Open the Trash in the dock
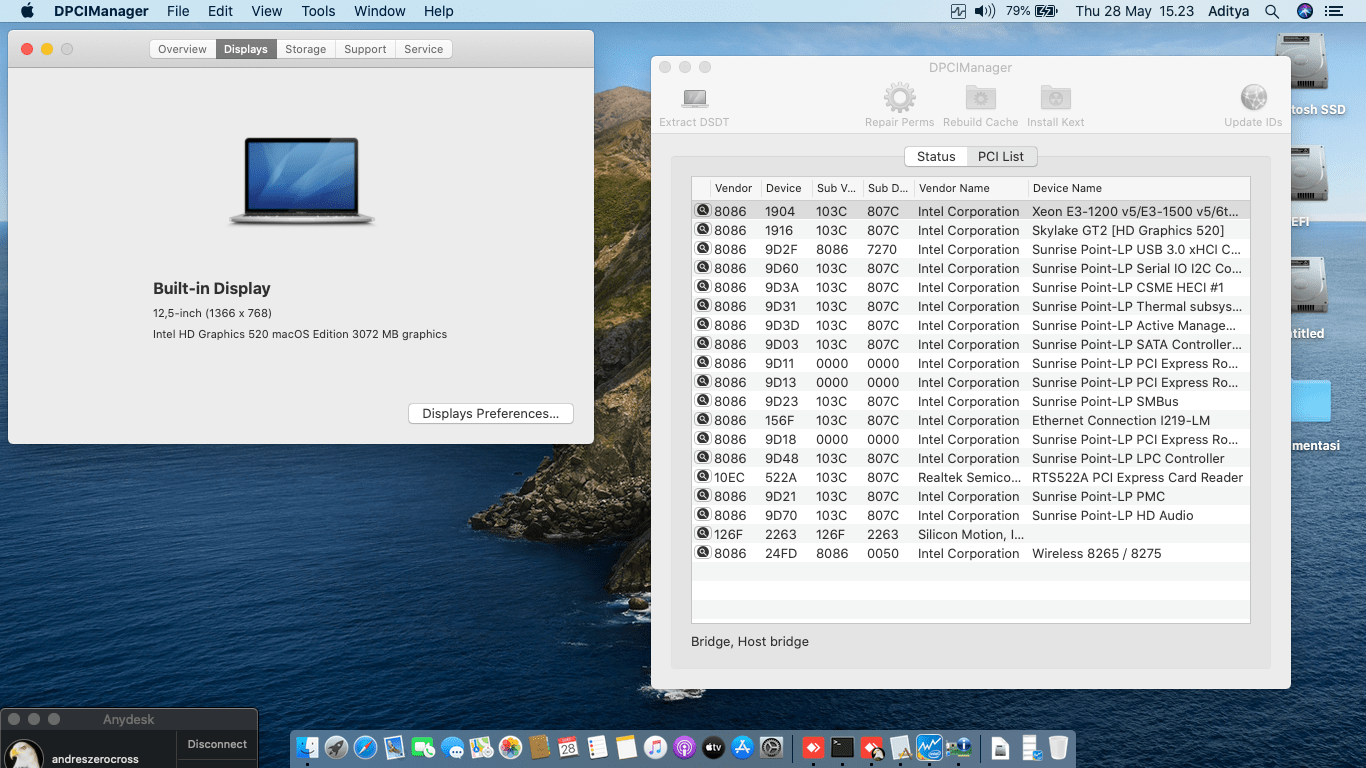Viewport: 1366px width, 768px height. 1059,747
